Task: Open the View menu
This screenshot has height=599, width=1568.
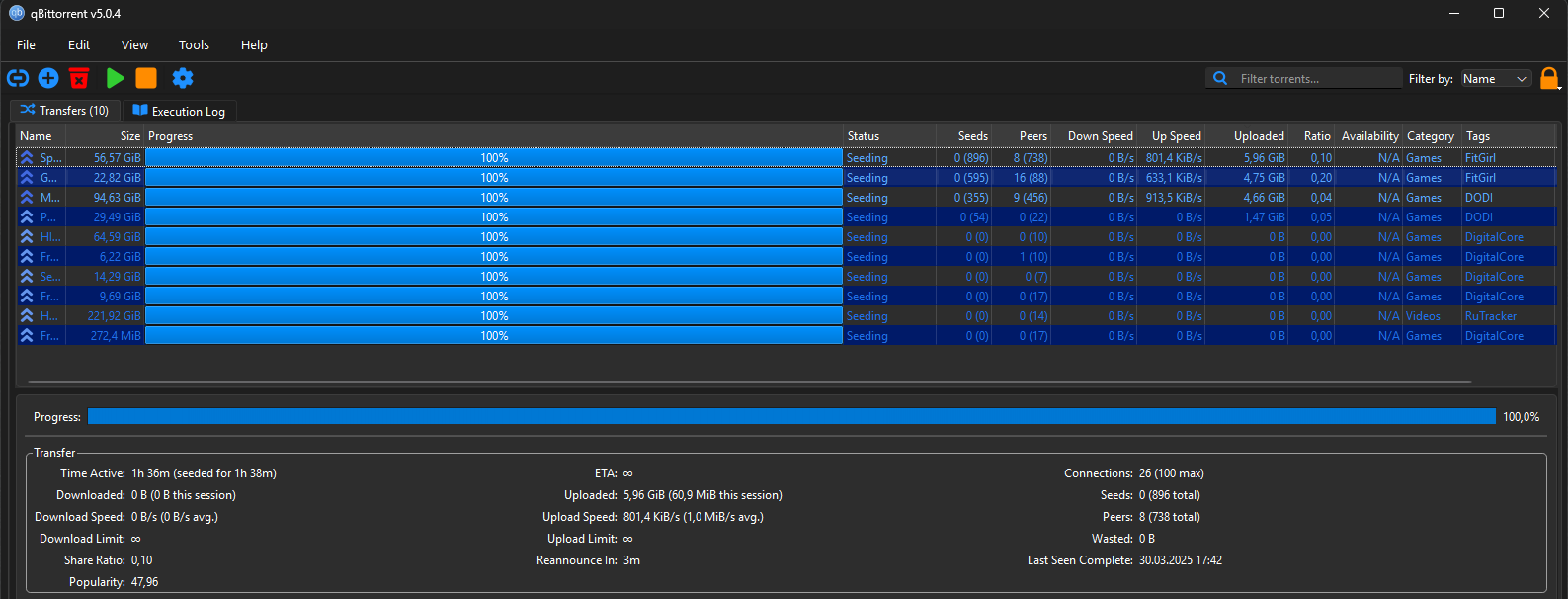Action: (134, 44)
